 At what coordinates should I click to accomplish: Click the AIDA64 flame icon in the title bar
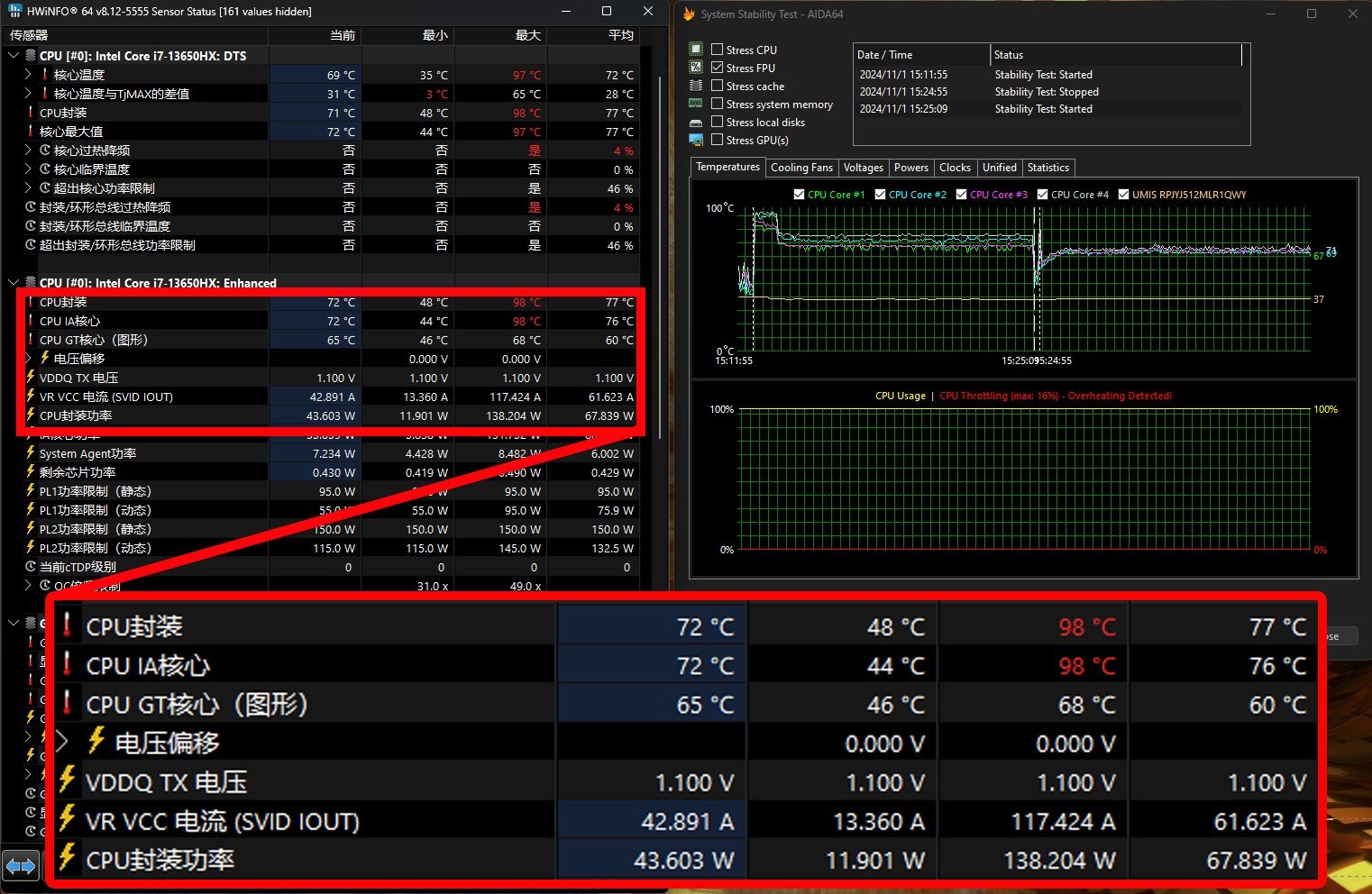pos(689,14)
